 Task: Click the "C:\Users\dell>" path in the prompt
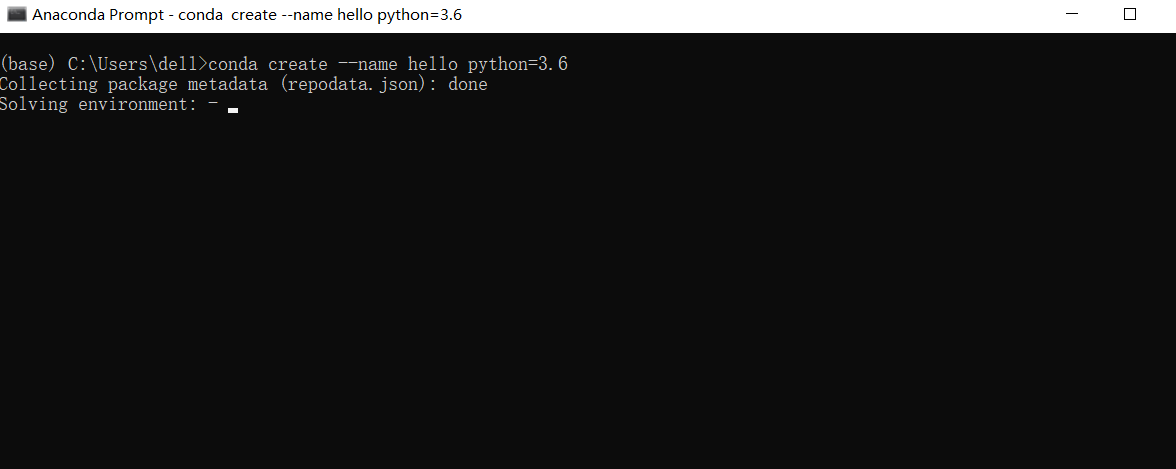(x=138, y=65)
